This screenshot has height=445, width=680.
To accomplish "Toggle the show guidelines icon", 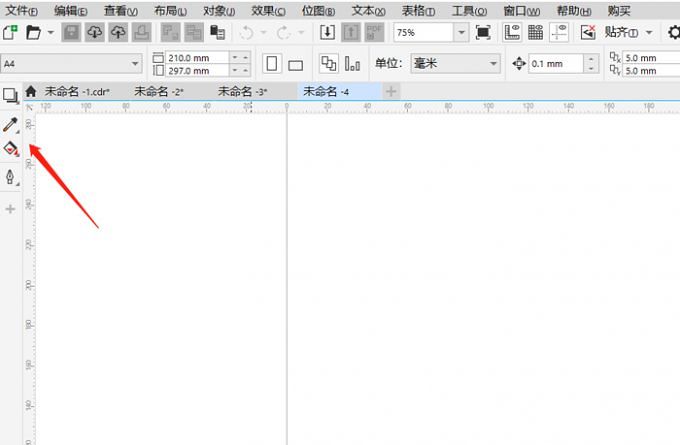I will click(x=559, y=33).
